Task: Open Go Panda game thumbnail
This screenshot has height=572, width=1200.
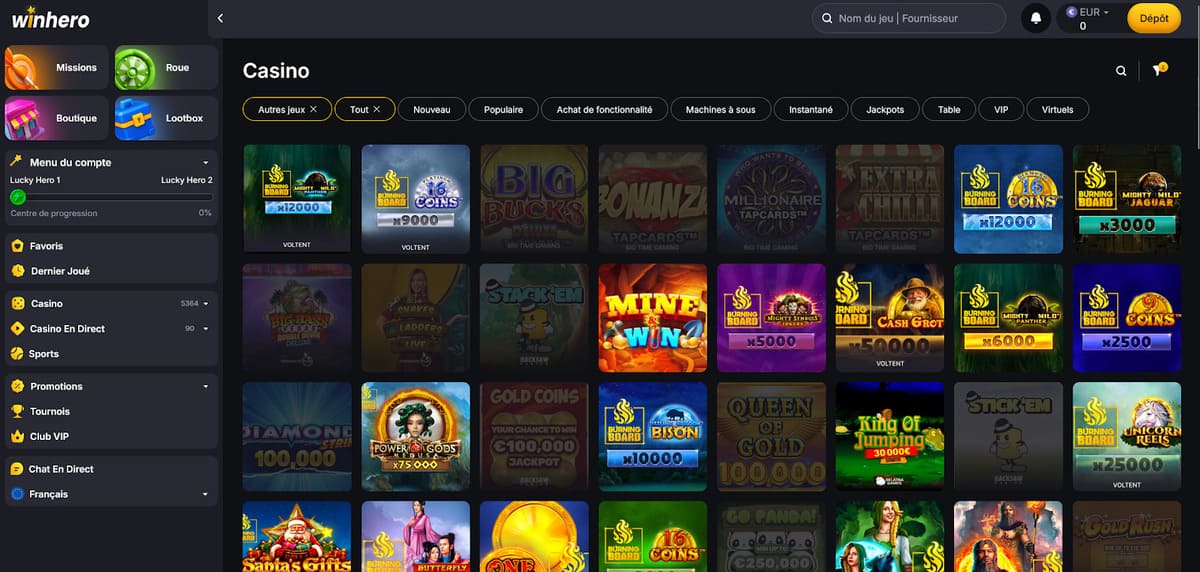Action: 771,536
